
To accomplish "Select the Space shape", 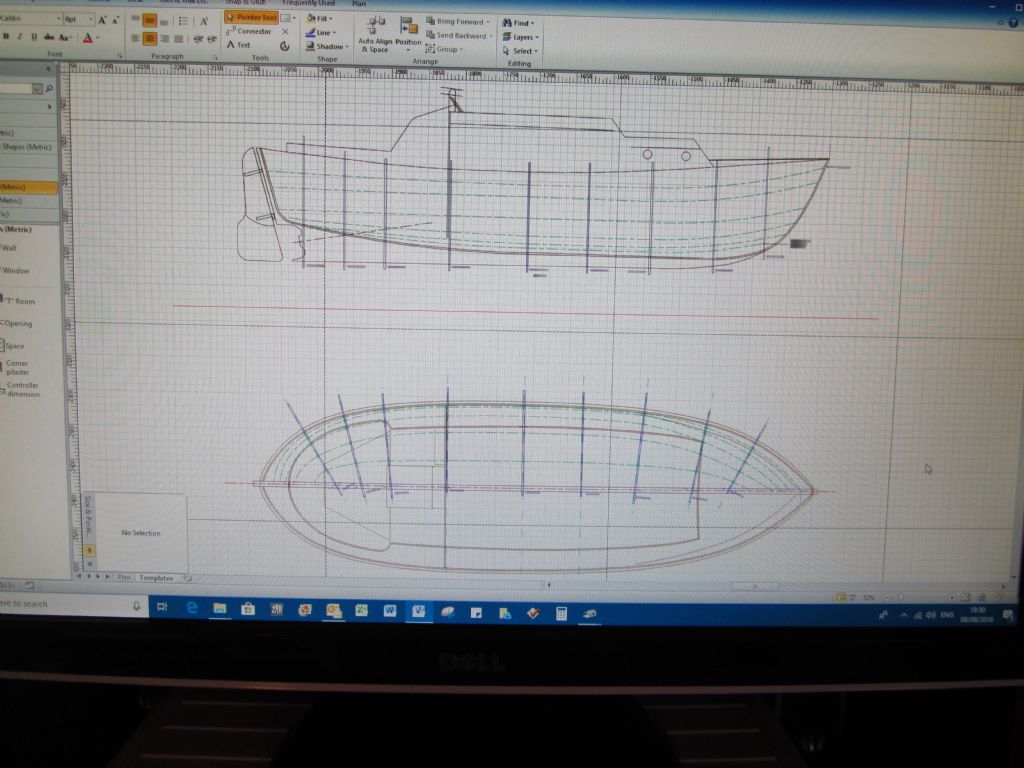I will point(13,345).
